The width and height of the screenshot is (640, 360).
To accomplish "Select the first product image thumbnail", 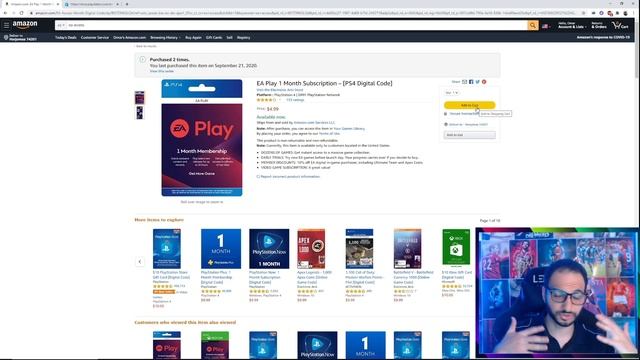I will click(140, 98).
